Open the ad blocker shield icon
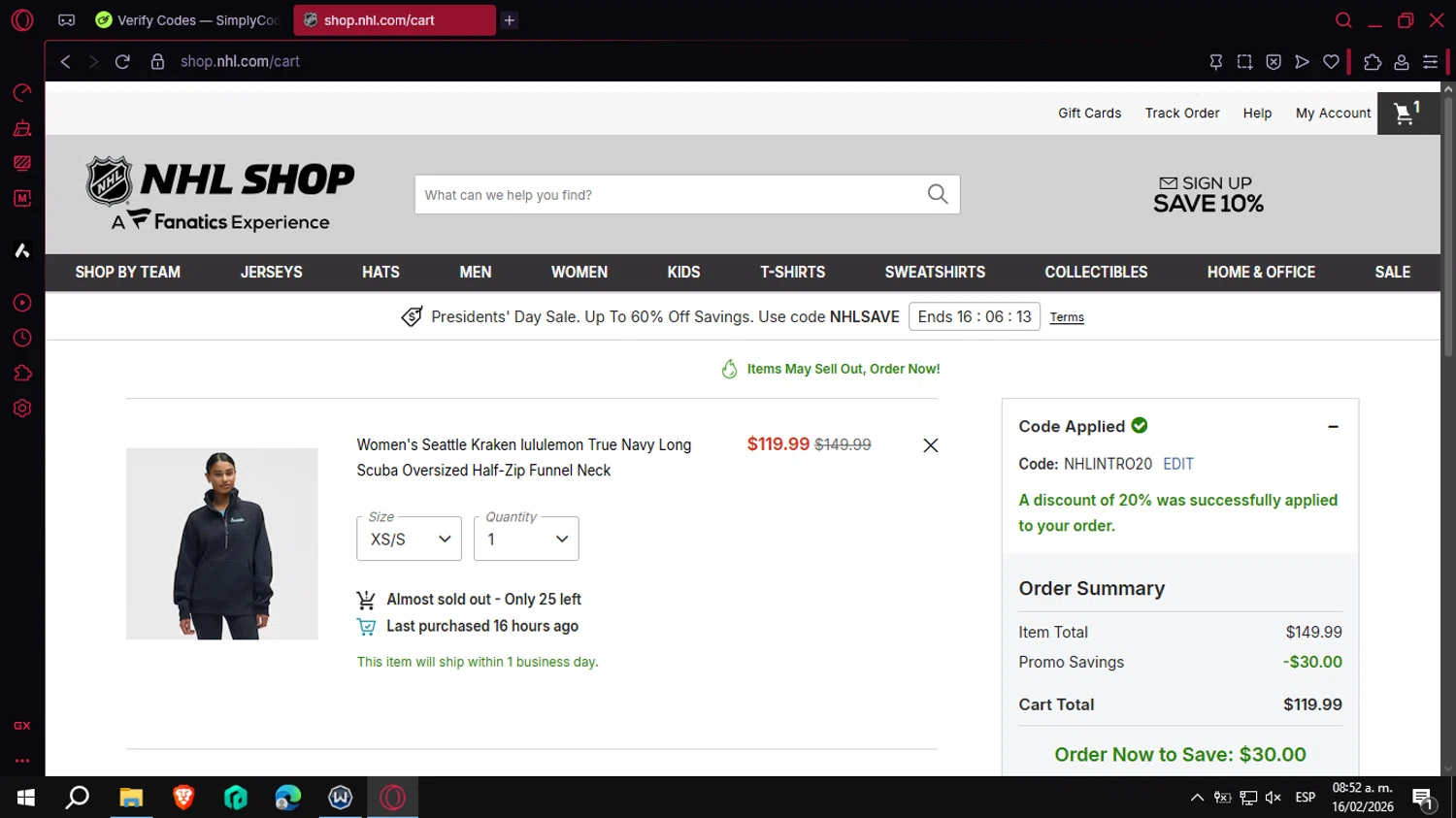Screen dimensions: 1456x818 coord(1274,62)
